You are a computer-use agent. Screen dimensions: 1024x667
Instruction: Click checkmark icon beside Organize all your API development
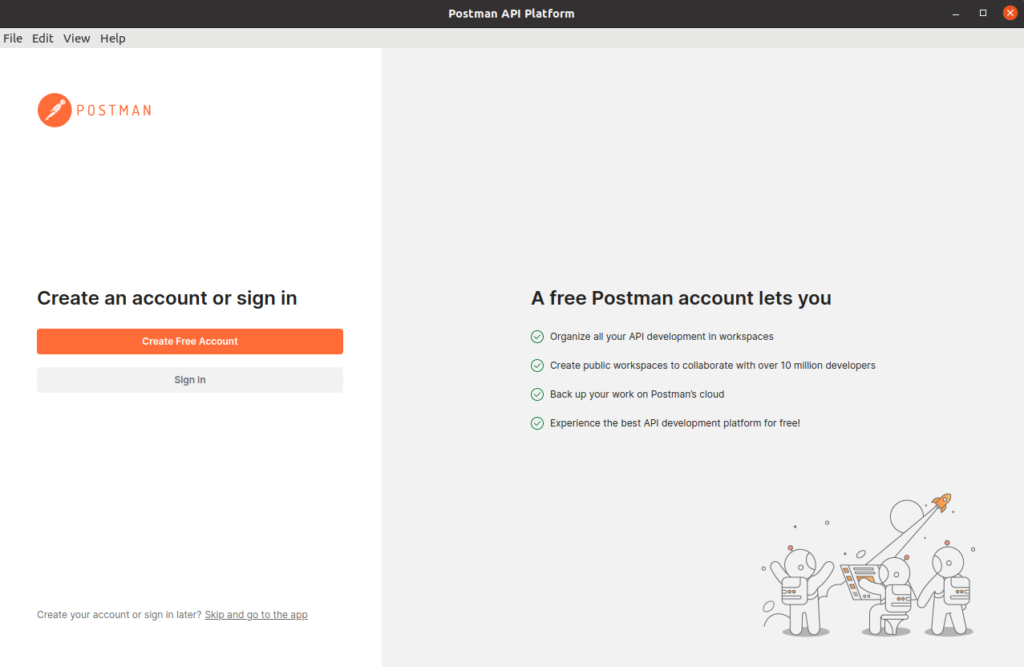pos(537,336)
